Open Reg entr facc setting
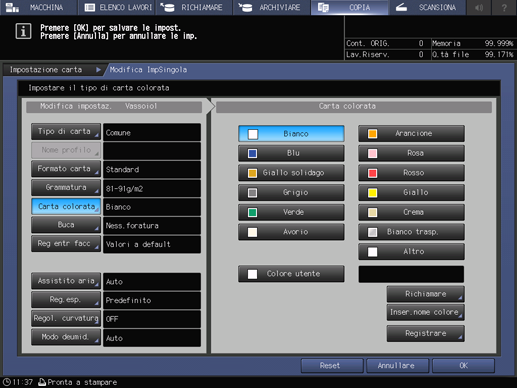The height and width of the screenshot is (388, 517). click(x=66, y=244)
